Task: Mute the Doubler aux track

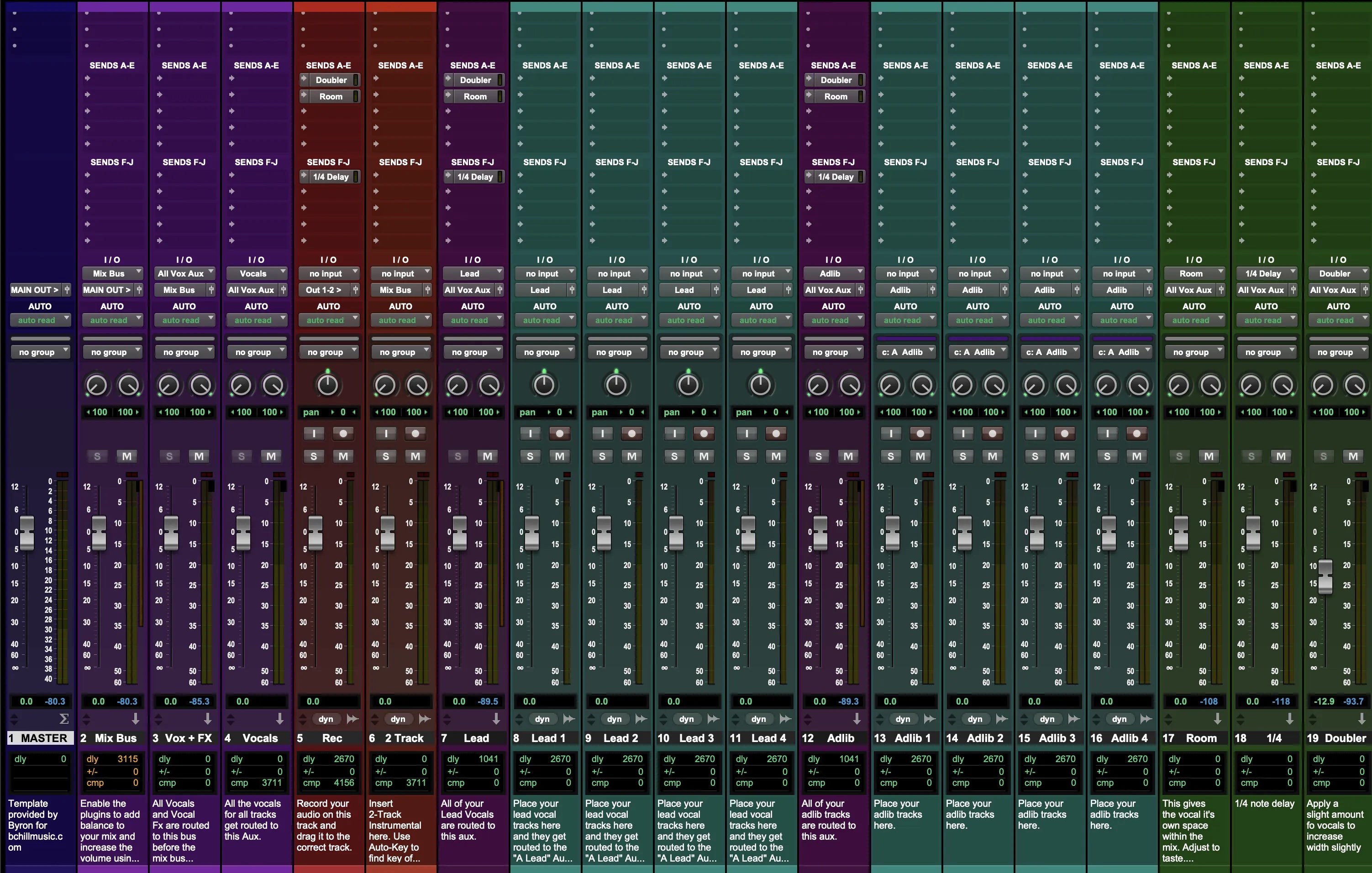Action: click(1353, 456)
